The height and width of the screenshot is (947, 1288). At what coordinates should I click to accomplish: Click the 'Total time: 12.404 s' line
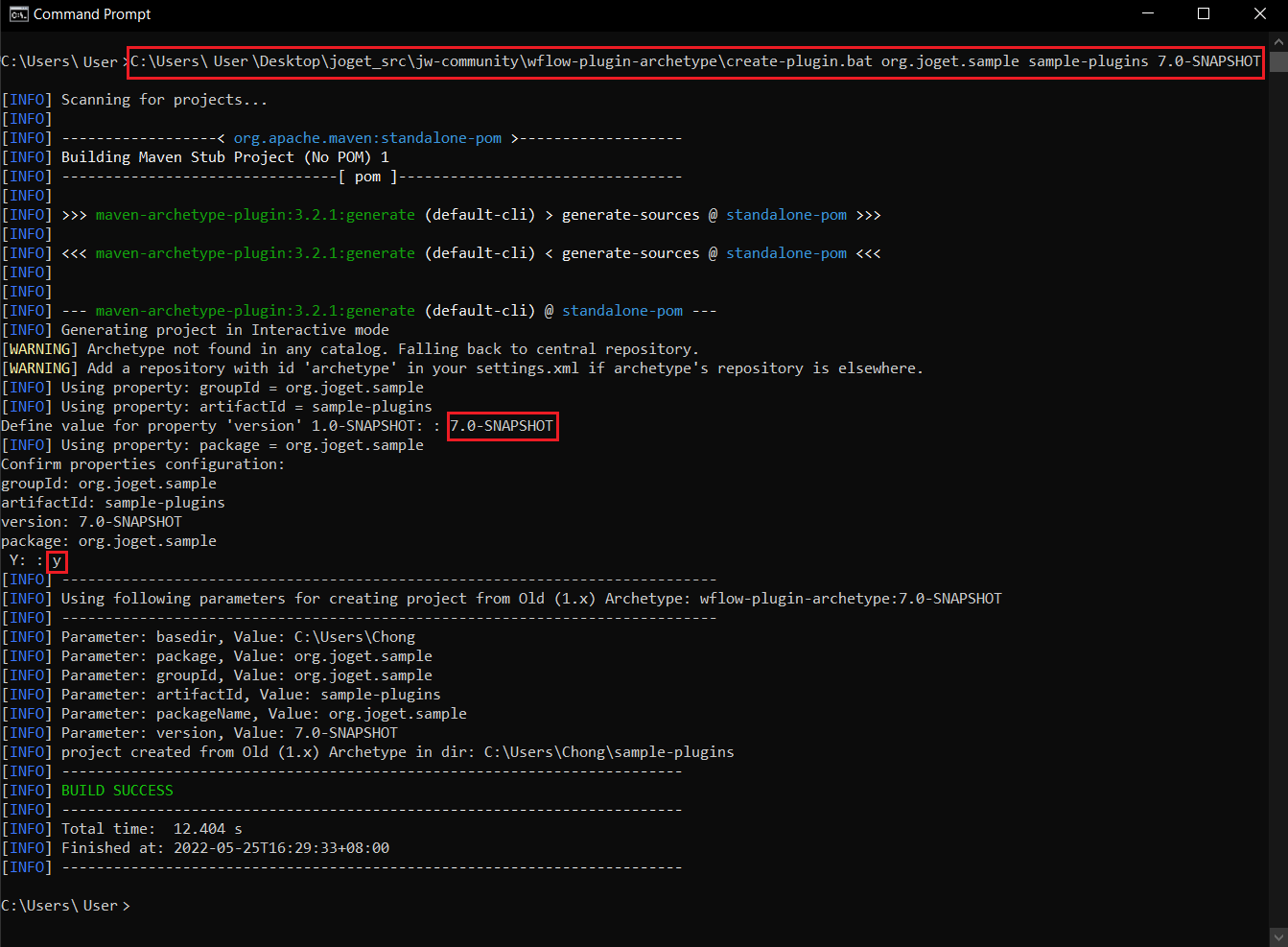151,829
